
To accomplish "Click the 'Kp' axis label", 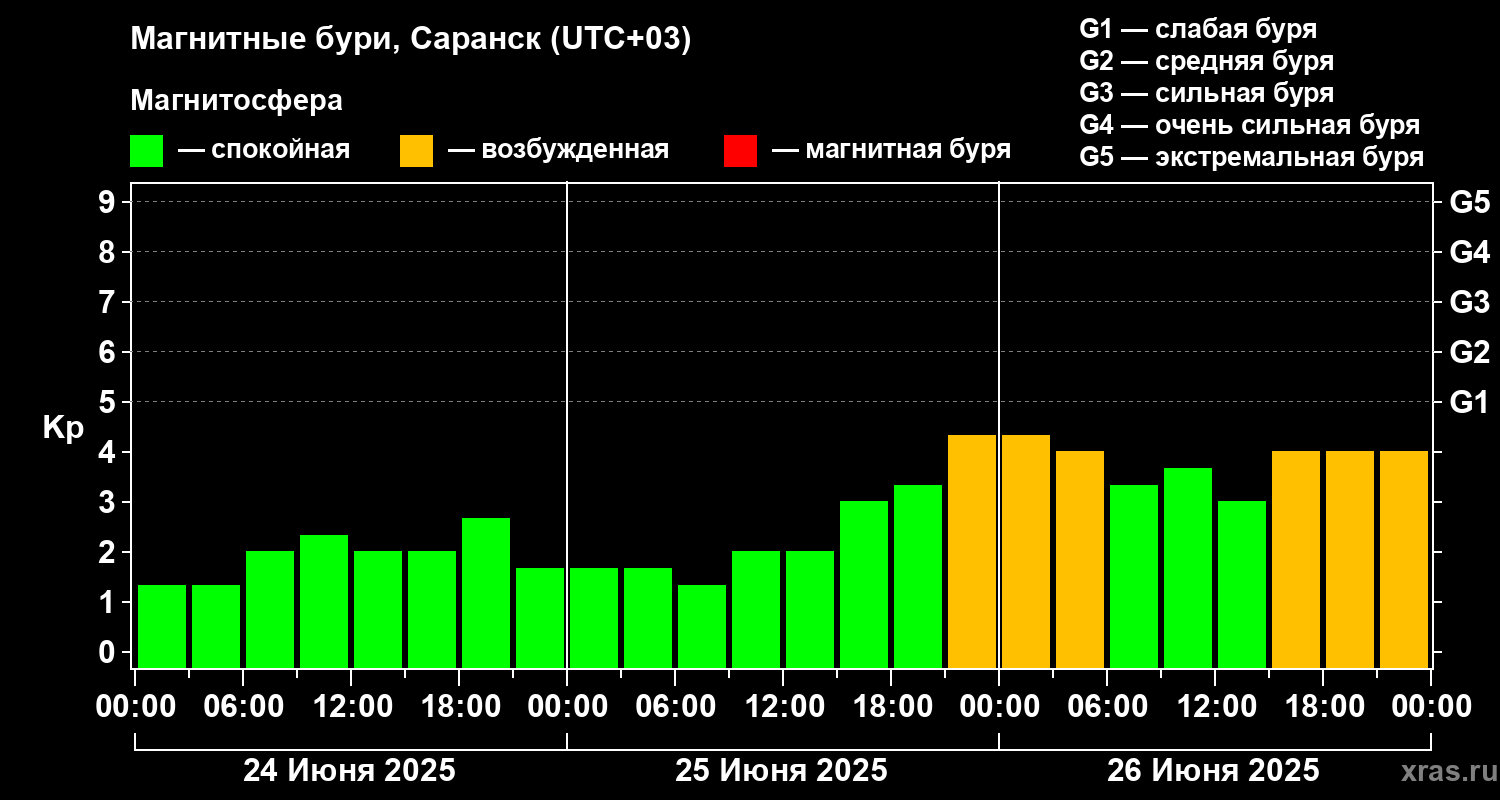I will [x=63, y=428].
